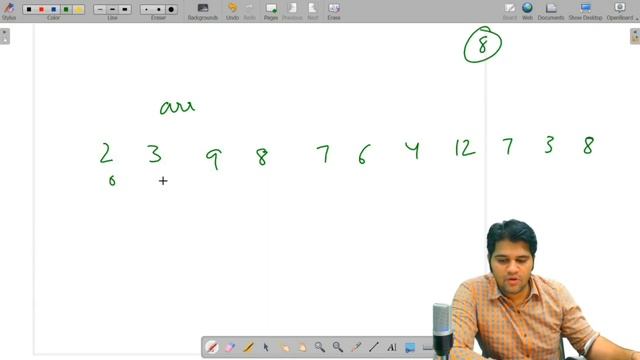Image resolution: width=640 pixels, height=360 pixels.
Task: Select the green pen color
Action: coord(66,9)
